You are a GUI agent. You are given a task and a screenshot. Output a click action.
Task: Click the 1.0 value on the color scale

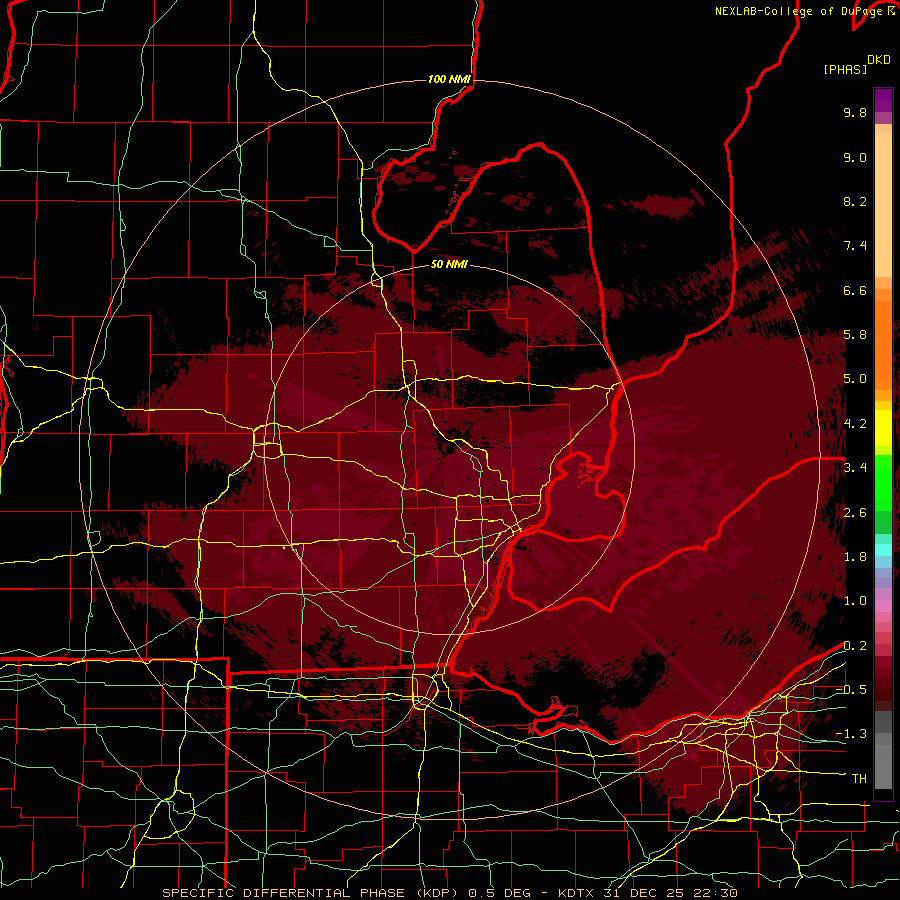tap(855, 601)
